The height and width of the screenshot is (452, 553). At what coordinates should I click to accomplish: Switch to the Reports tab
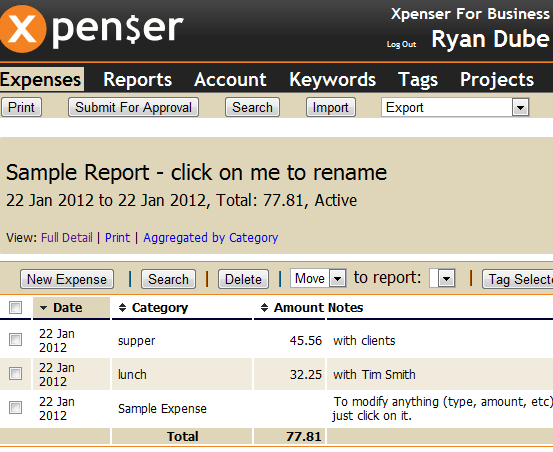pos(138,79)
